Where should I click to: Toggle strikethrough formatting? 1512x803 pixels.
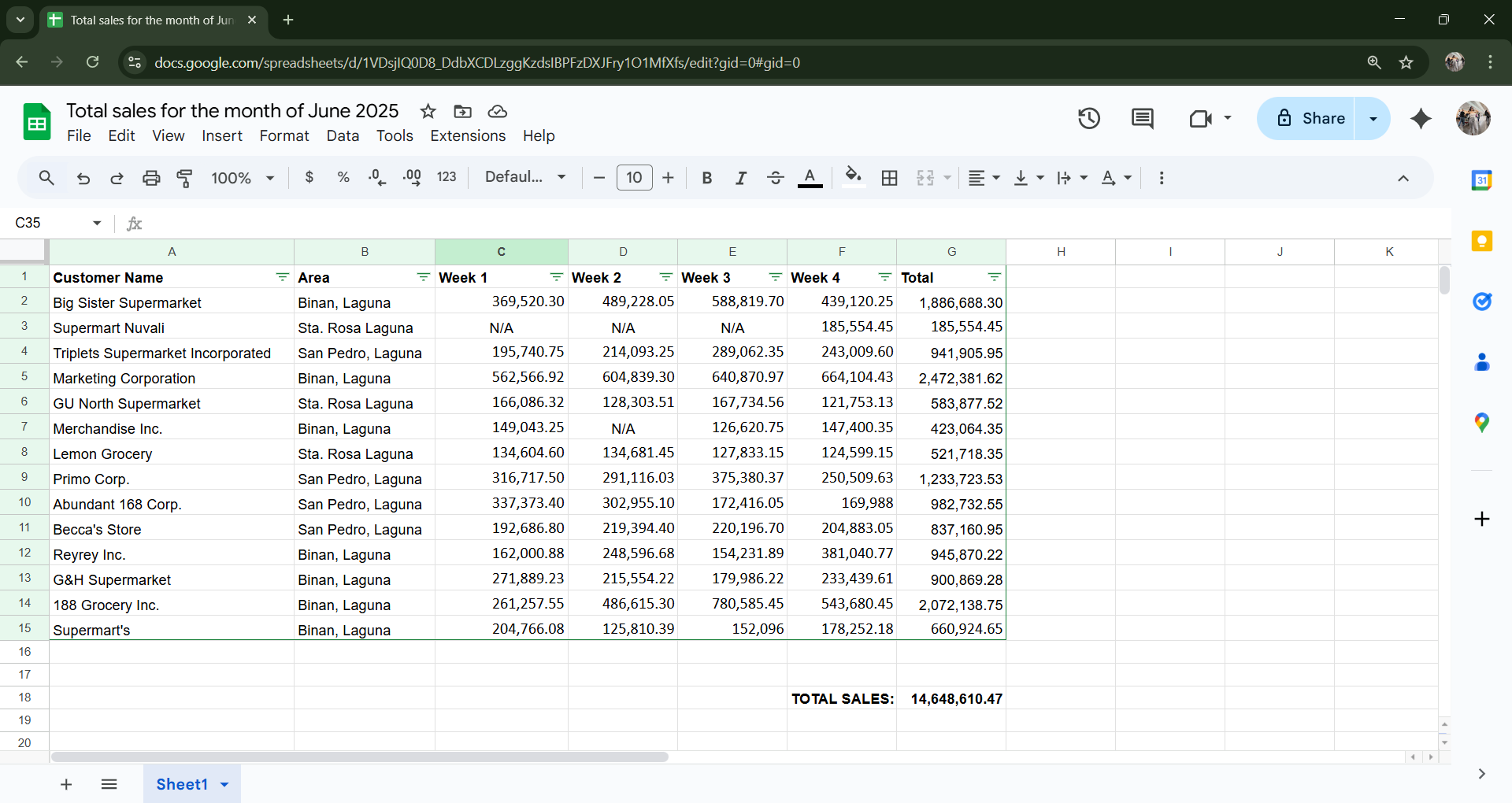tap(775, 178)
